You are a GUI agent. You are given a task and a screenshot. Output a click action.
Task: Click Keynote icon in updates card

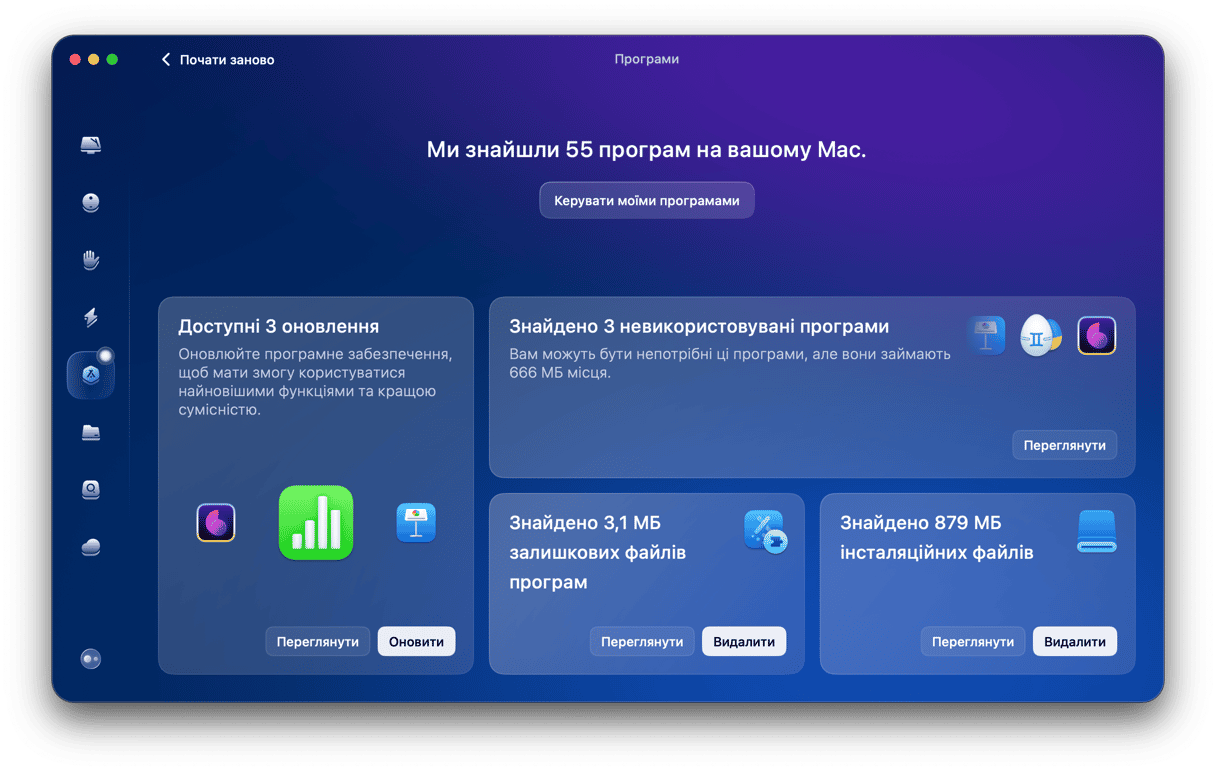tap(416, 522)
